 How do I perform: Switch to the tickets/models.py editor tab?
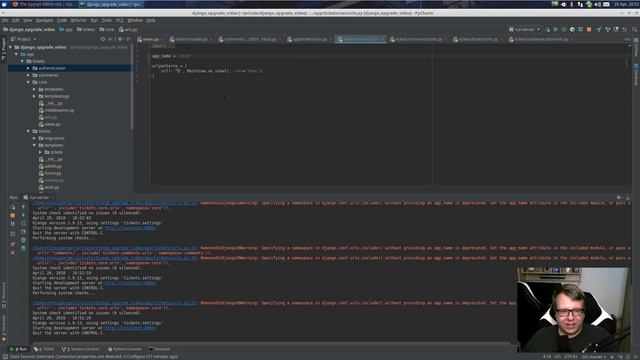tap(190, 39)
